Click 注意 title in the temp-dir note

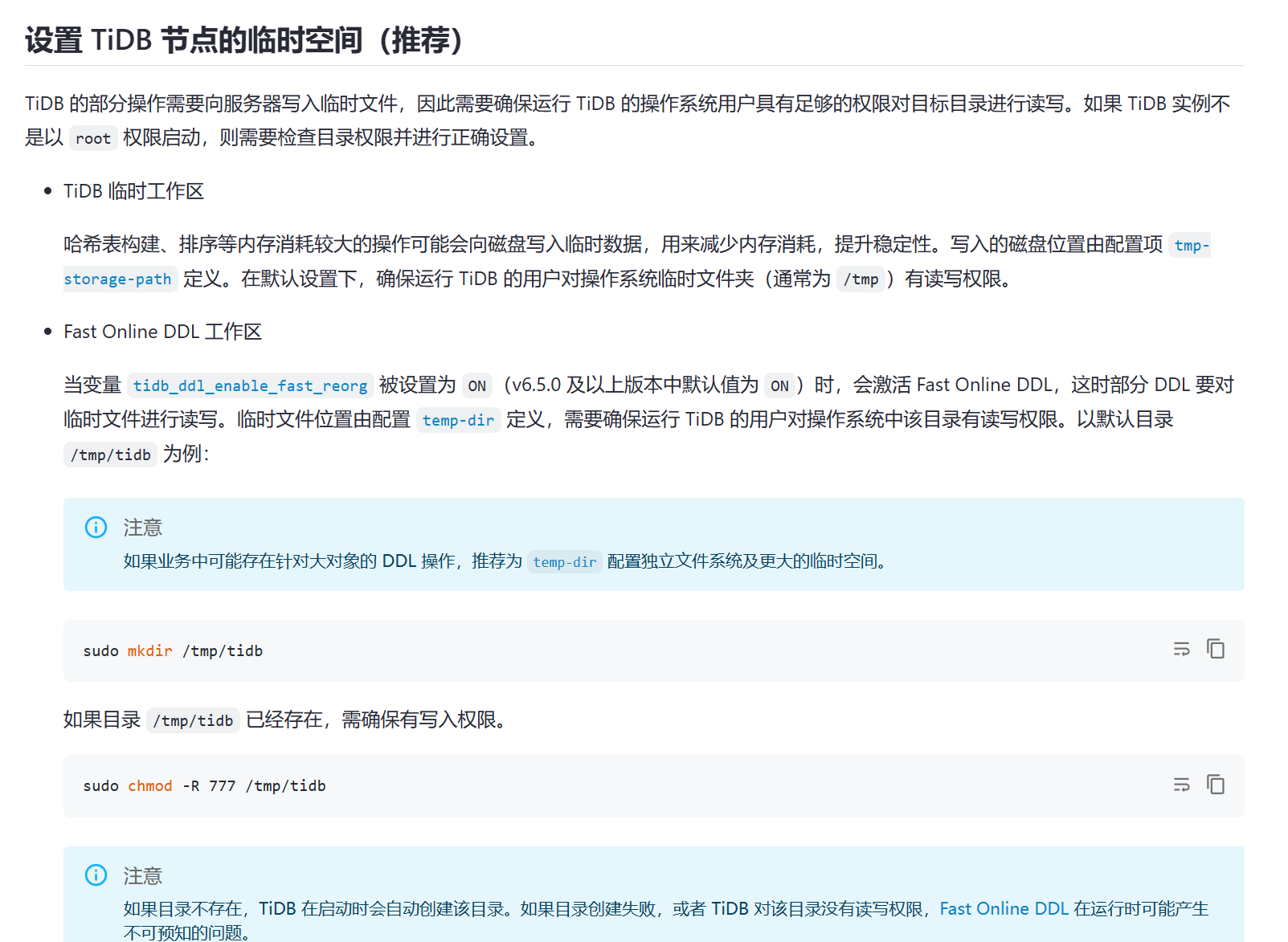point(143,528)
